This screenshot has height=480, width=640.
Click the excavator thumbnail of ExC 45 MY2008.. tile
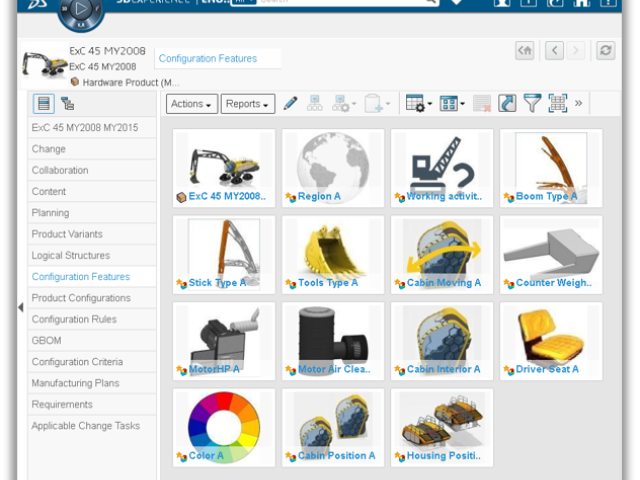[224, 165]
